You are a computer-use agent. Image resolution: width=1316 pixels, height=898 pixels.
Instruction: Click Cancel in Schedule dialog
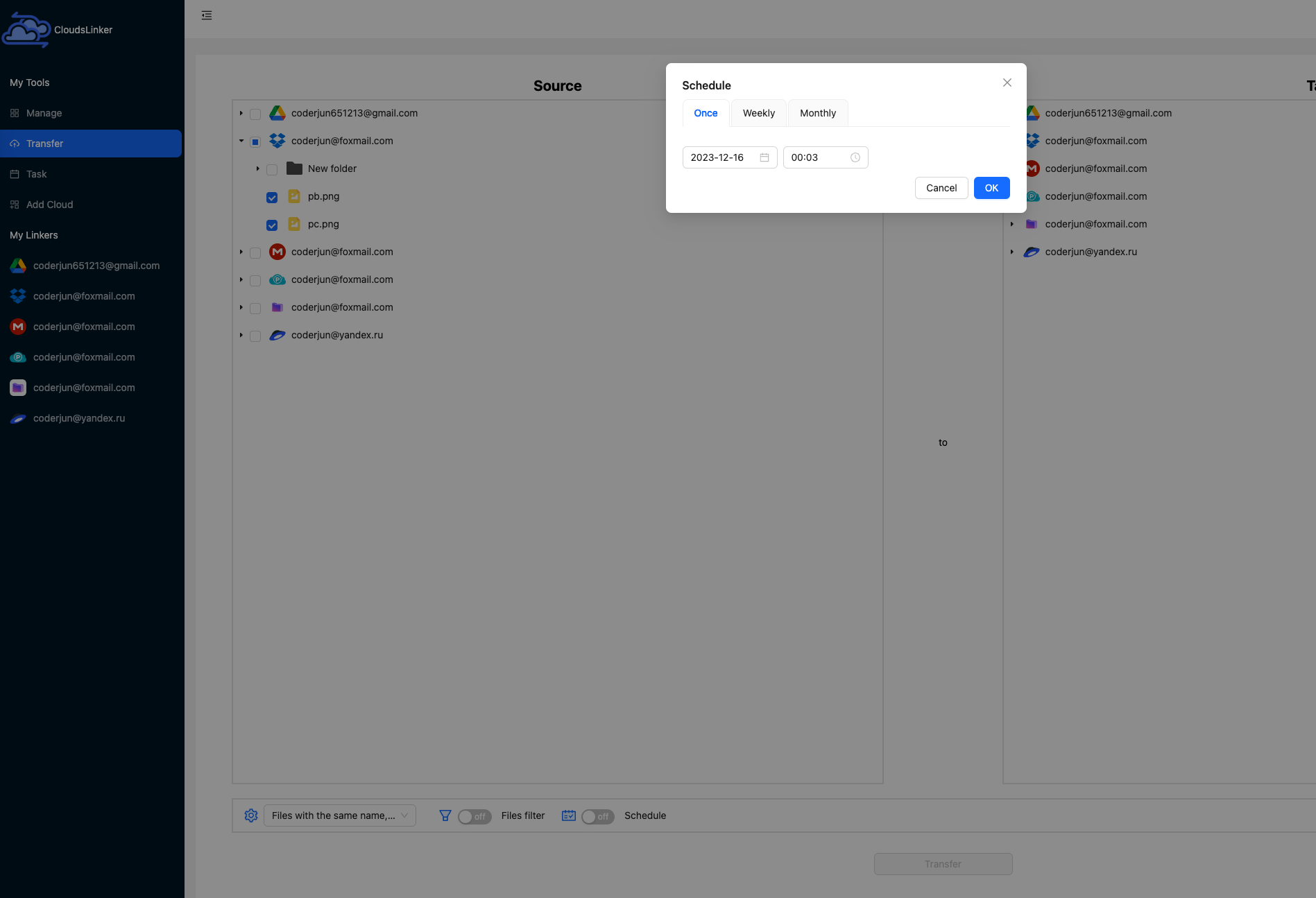coord(941,188)
